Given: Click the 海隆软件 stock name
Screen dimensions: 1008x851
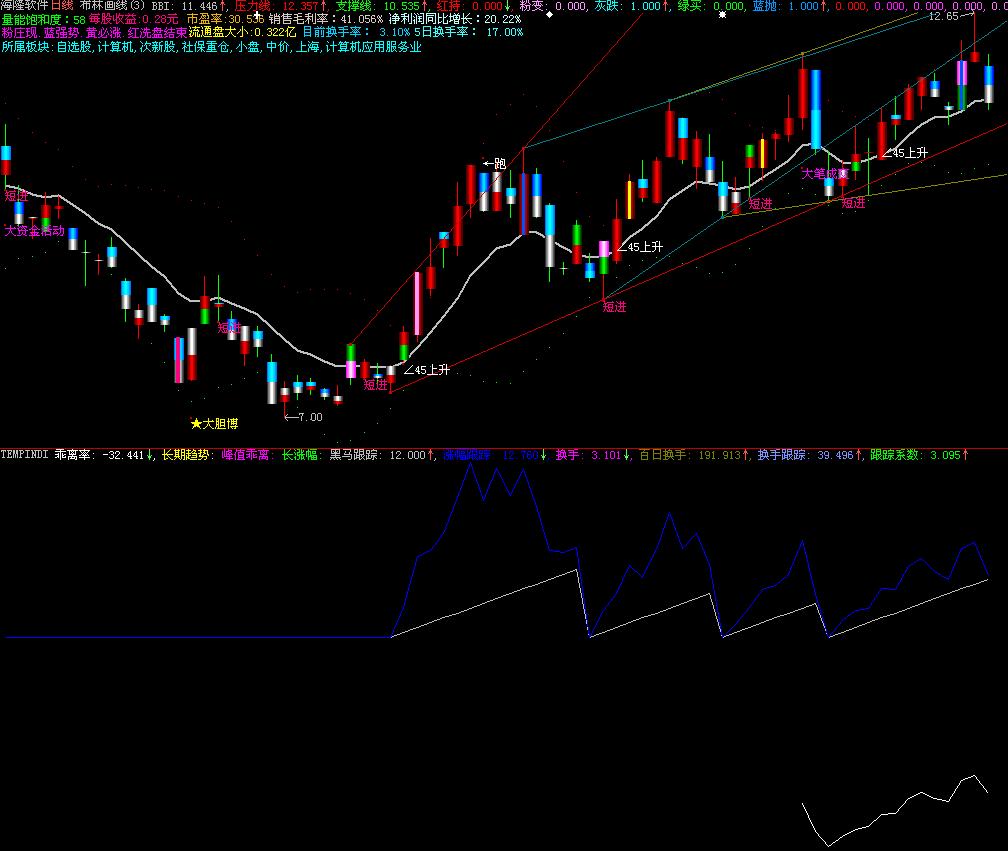Looking at the screenshot, I should (x=24, y=5).
